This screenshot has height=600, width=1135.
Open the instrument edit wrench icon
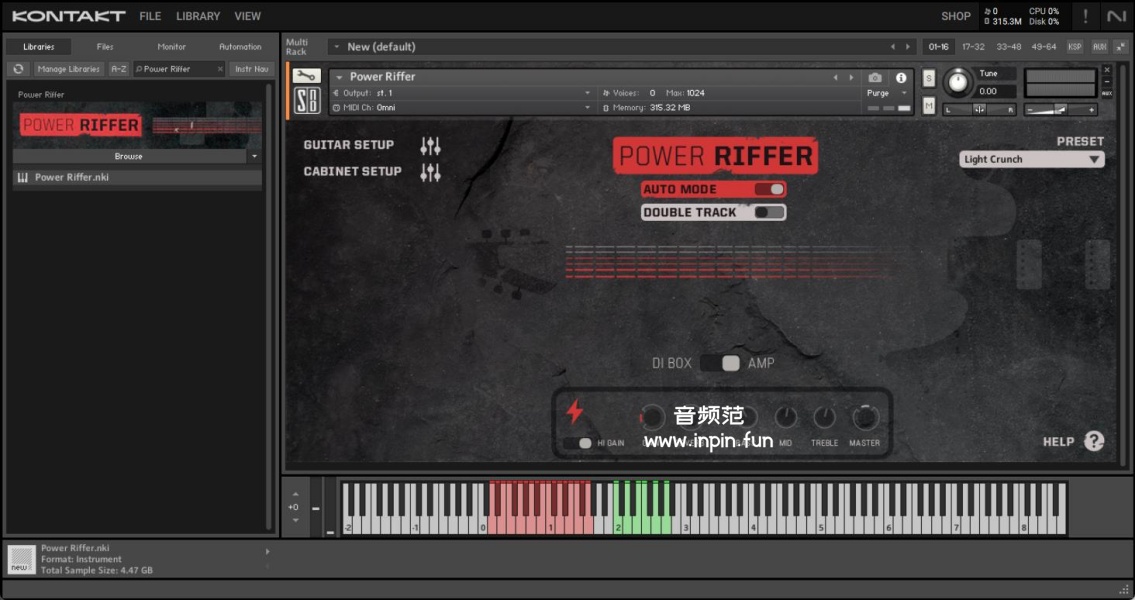[x=306, y=76]
